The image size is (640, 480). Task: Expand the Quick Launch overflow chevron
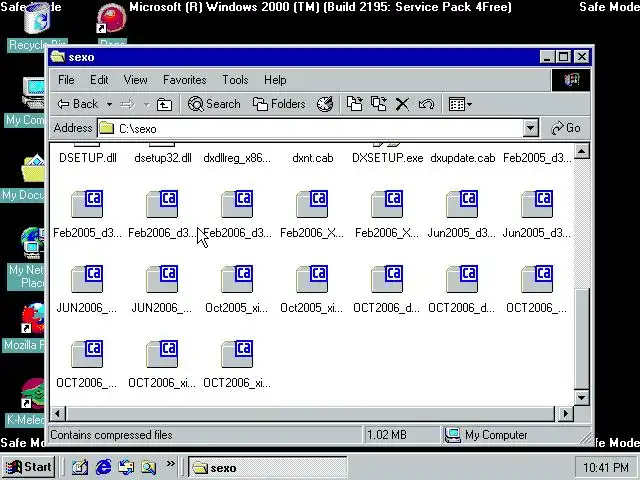[171, 464]
